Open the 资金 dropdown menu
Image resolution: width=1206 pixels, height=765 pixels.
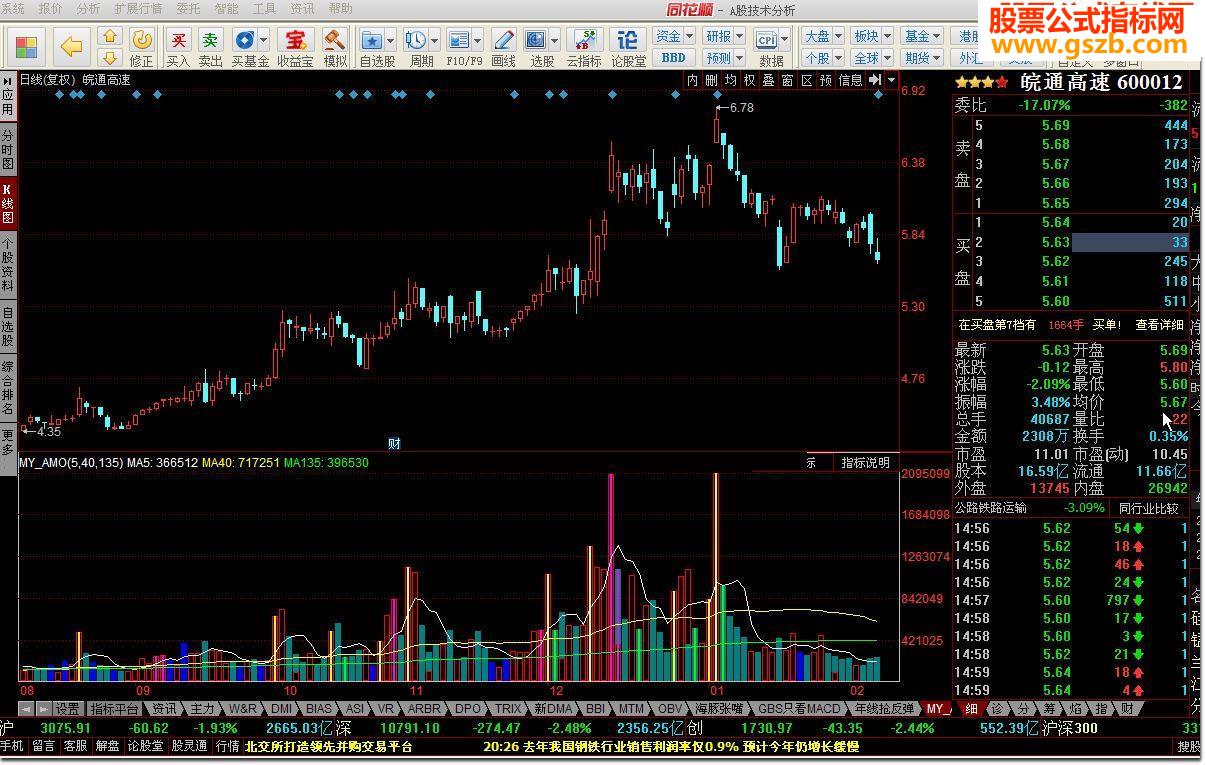[674, 36]
